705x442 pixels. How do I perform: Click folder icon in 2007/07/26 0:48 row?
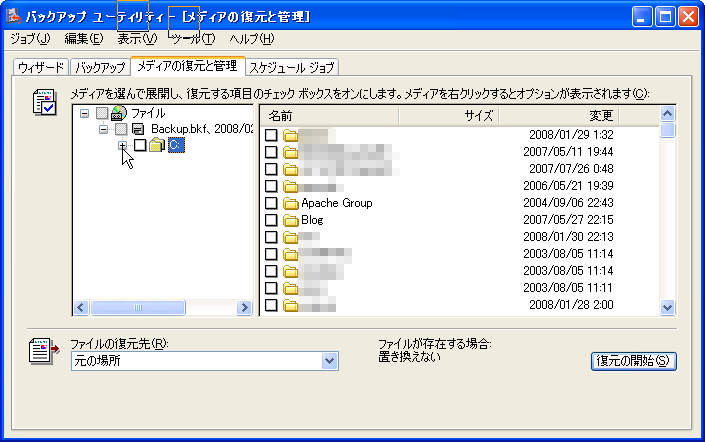pyautogui.click(x=291, y=169)
